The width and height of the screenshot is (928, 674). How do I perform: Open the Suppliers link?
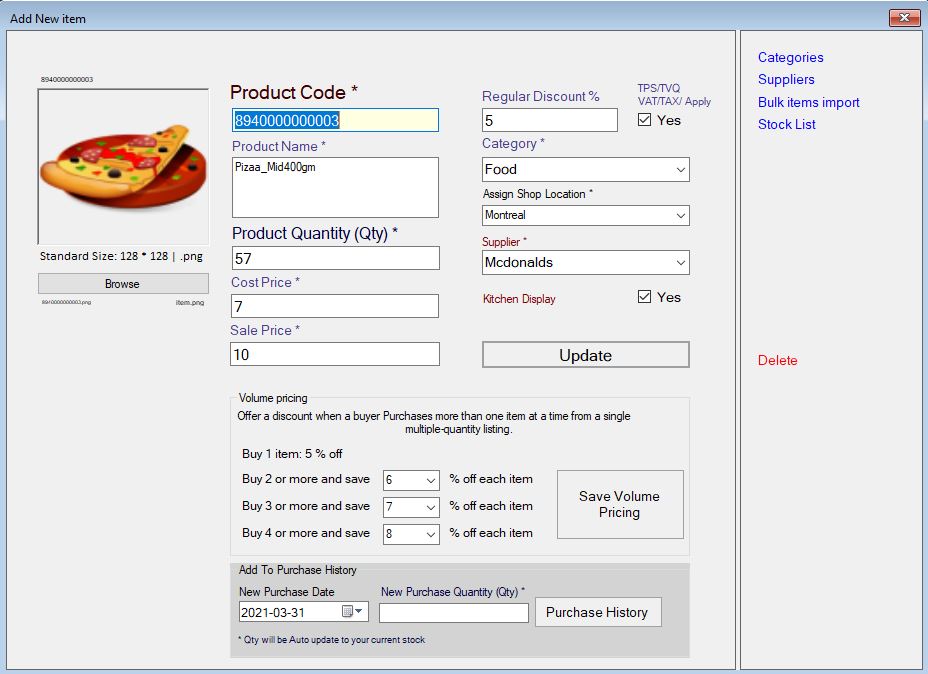click(787, 80)
